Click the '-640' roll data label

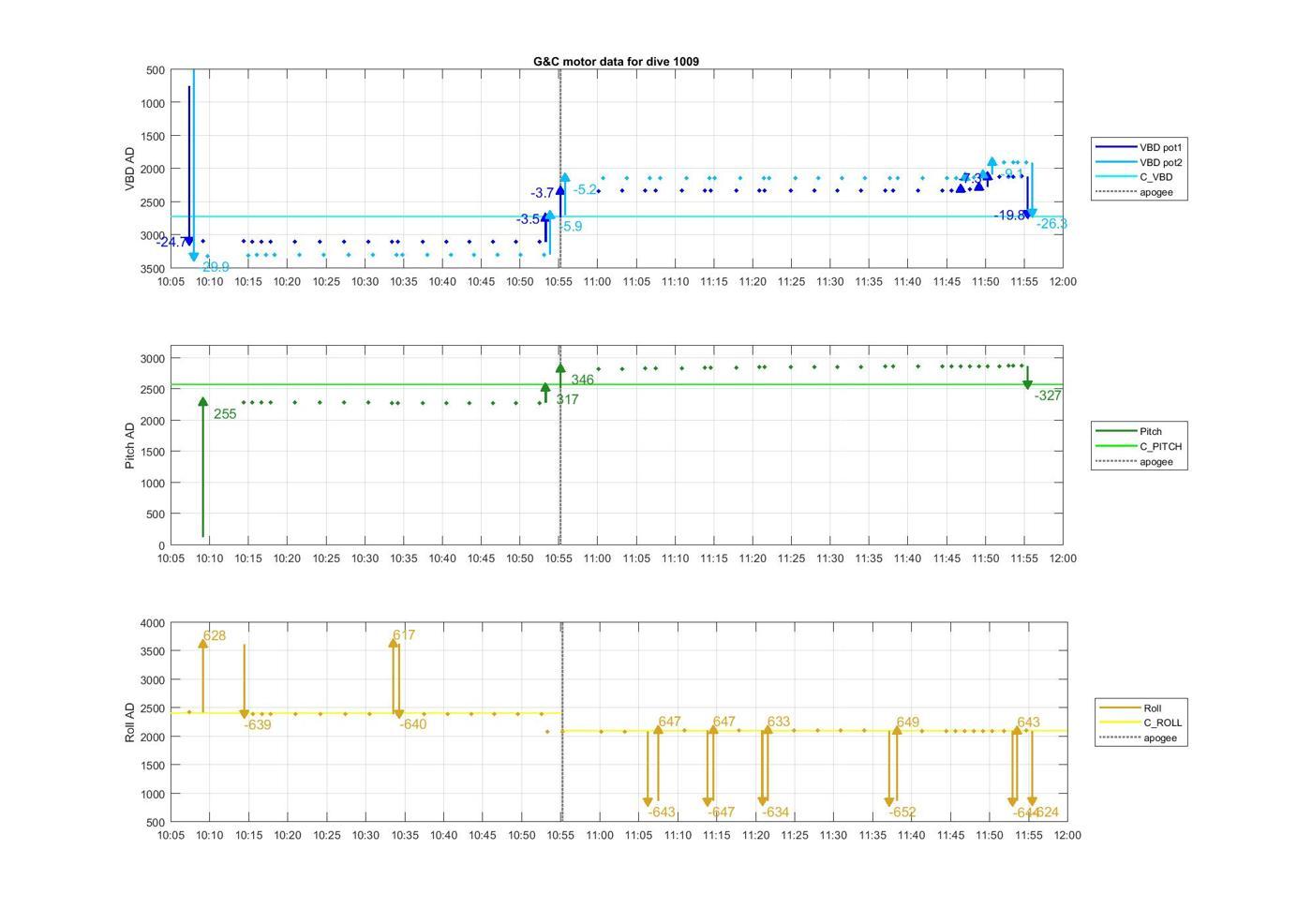click(x=413, y=724)
